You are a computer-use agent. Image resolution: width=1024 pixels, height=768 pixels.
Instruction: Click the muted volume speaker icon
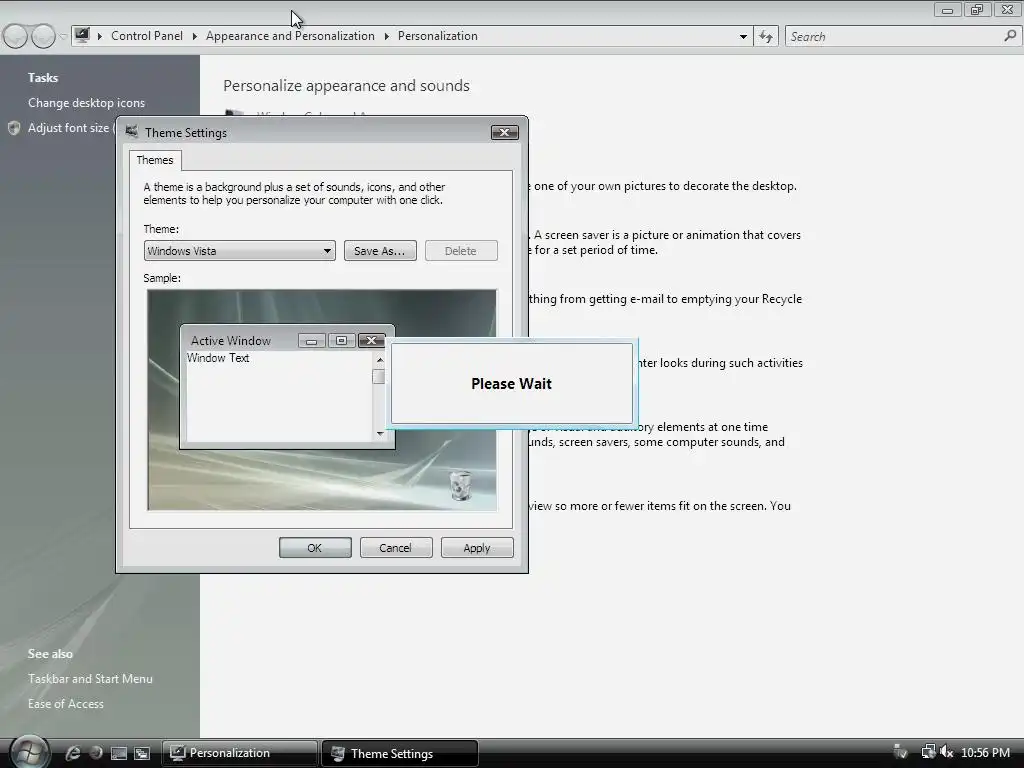point(946,752)
